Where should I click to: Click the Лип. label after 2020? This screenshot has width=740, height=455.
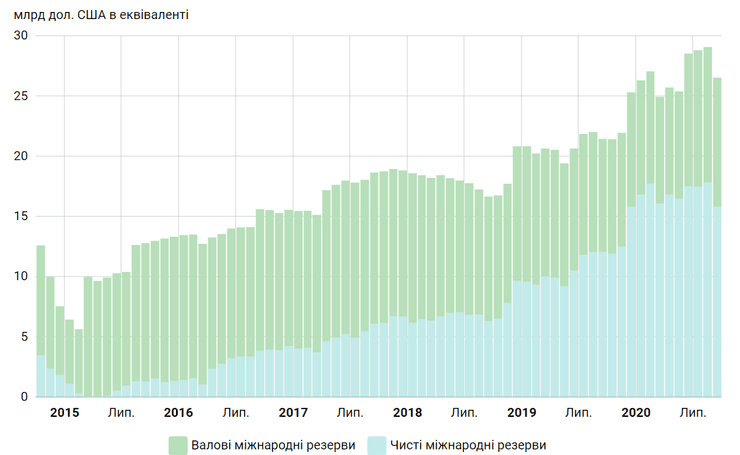point(694,412)
